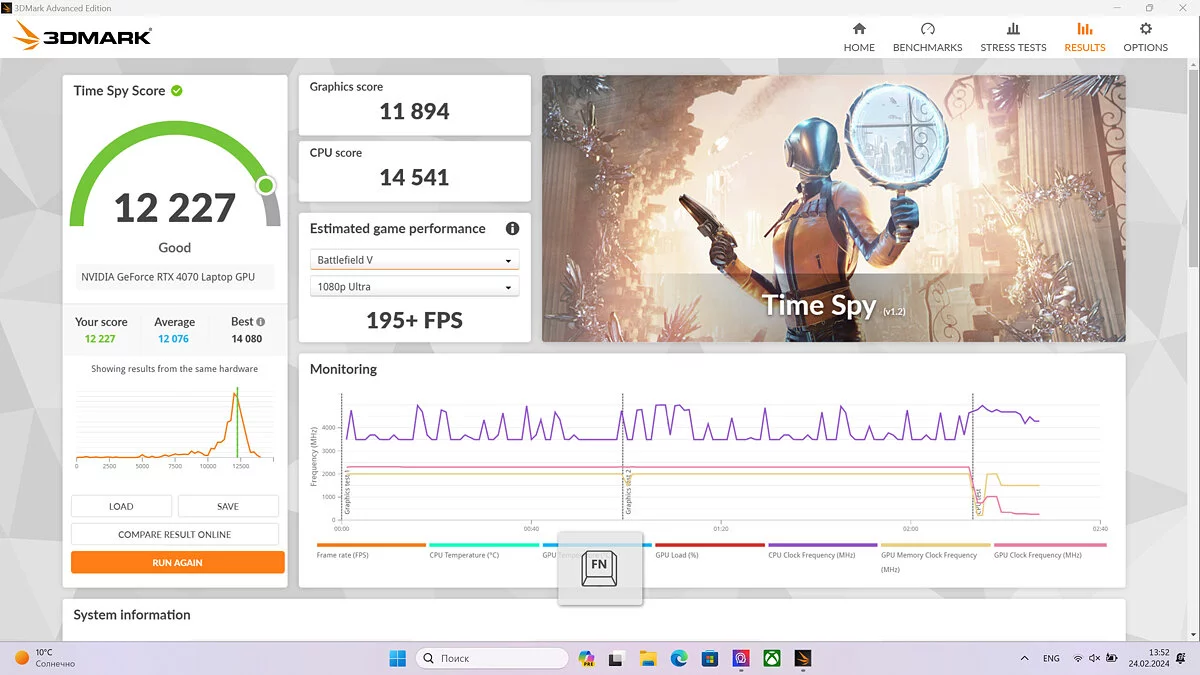Open Xbox app from the taskbar
The height and width of the screenshot is (675, 1200).
point(772,658)
